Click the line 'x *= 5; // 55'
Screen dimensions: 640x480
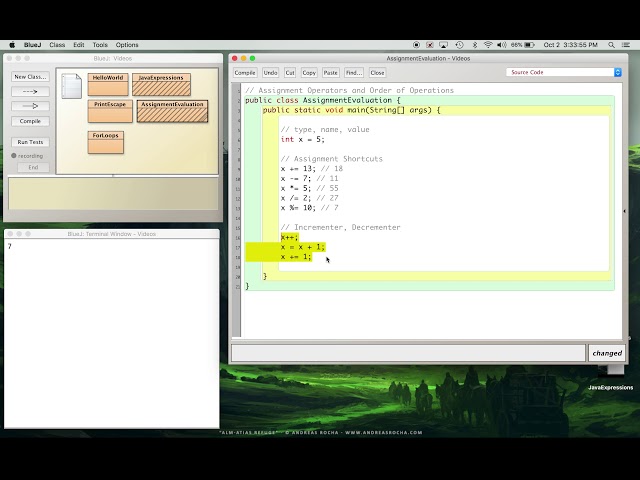point(309,189)
